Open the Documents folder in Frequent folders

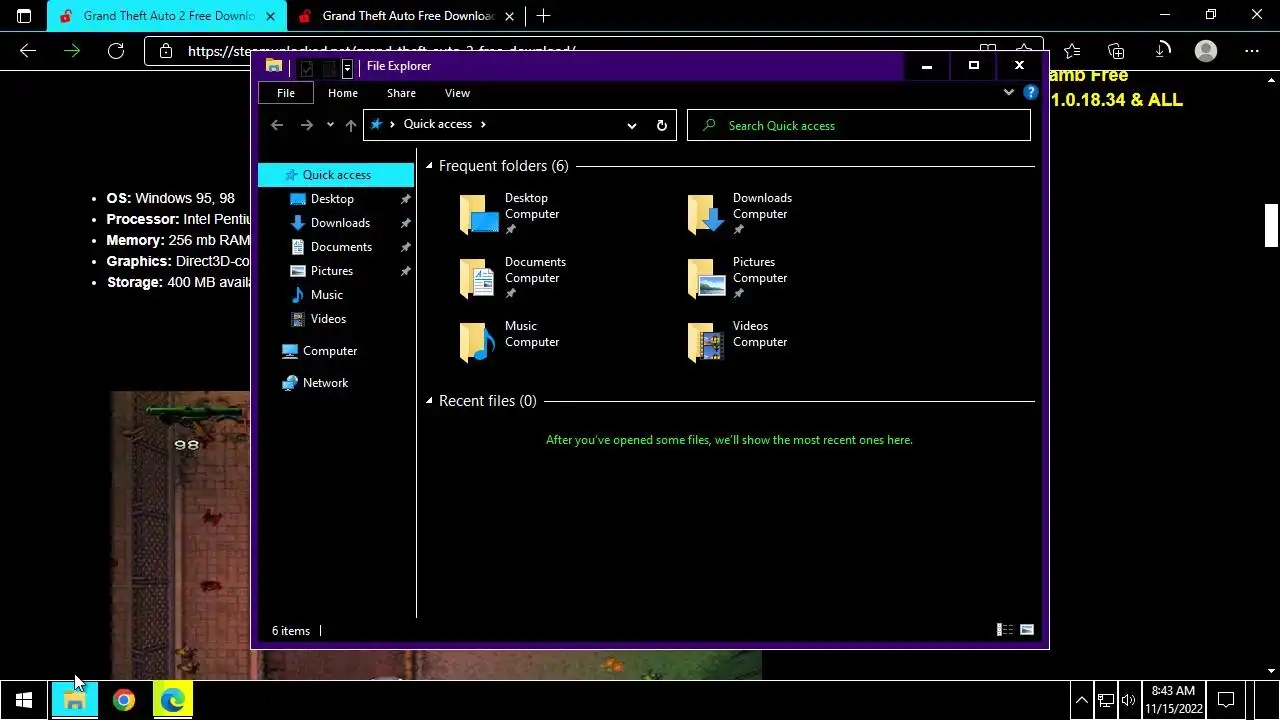coord(513,278)
